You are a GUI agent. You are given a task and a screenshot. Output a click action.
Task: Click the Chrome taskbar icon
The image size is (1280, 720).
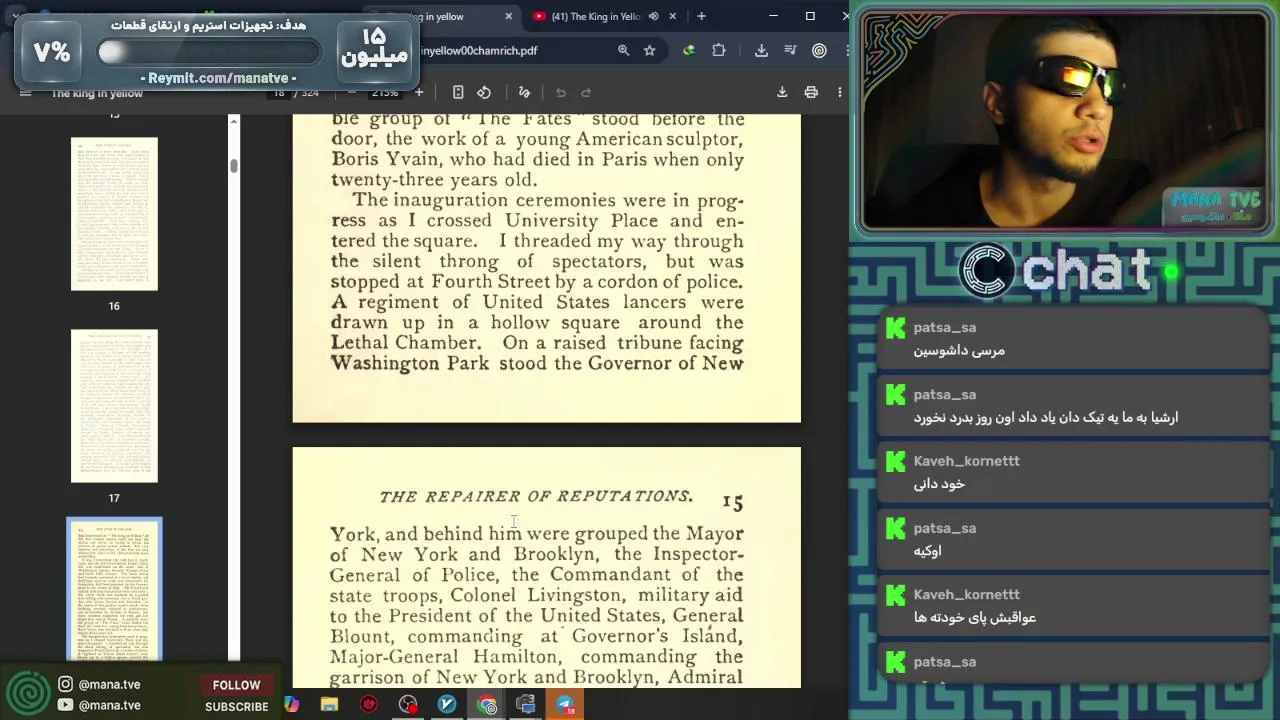[x=487, y=705]
